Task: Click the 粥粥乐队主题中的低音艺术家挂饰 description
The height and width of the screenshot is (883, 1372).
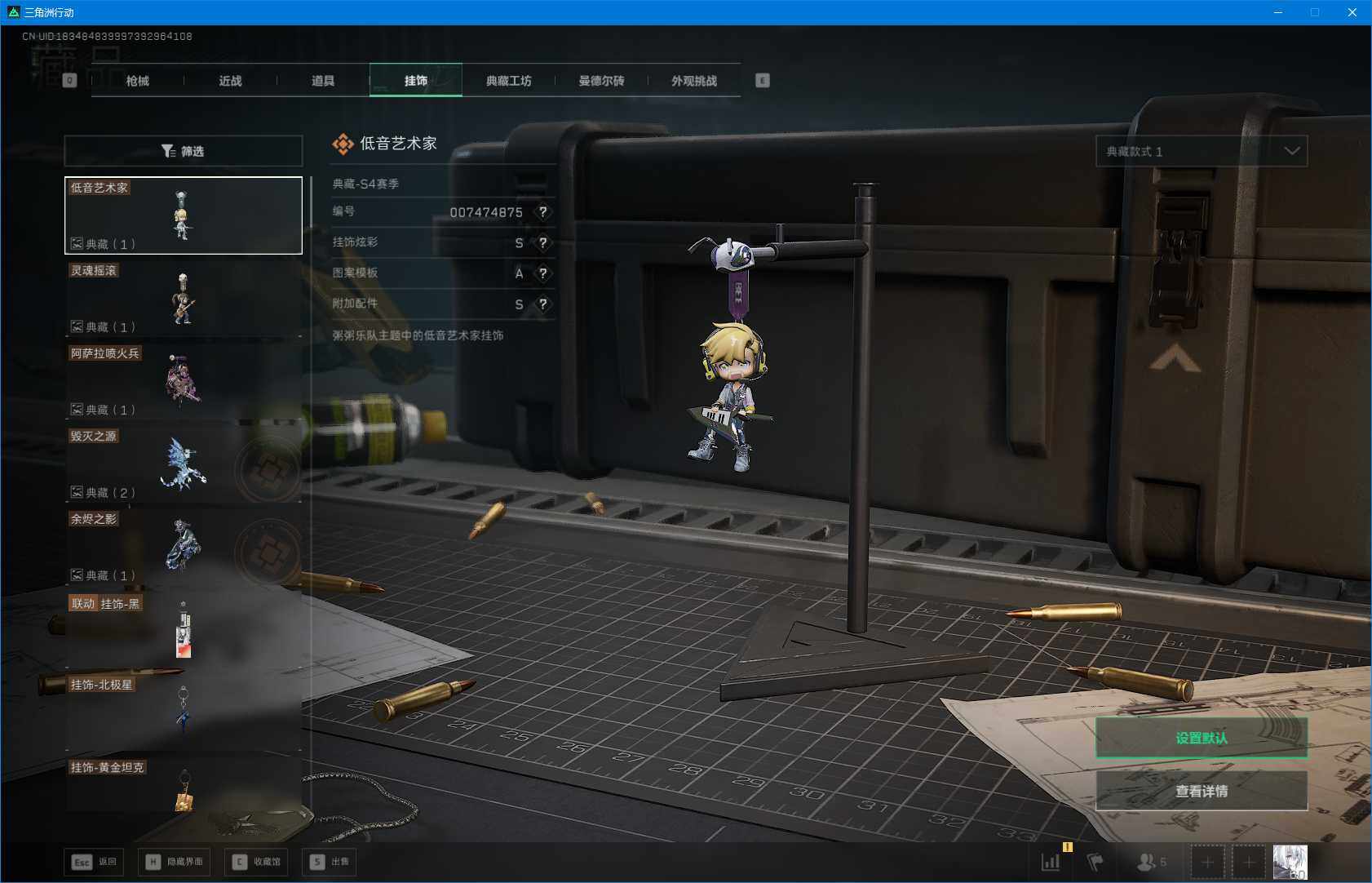Action: (x=418, y=335)
